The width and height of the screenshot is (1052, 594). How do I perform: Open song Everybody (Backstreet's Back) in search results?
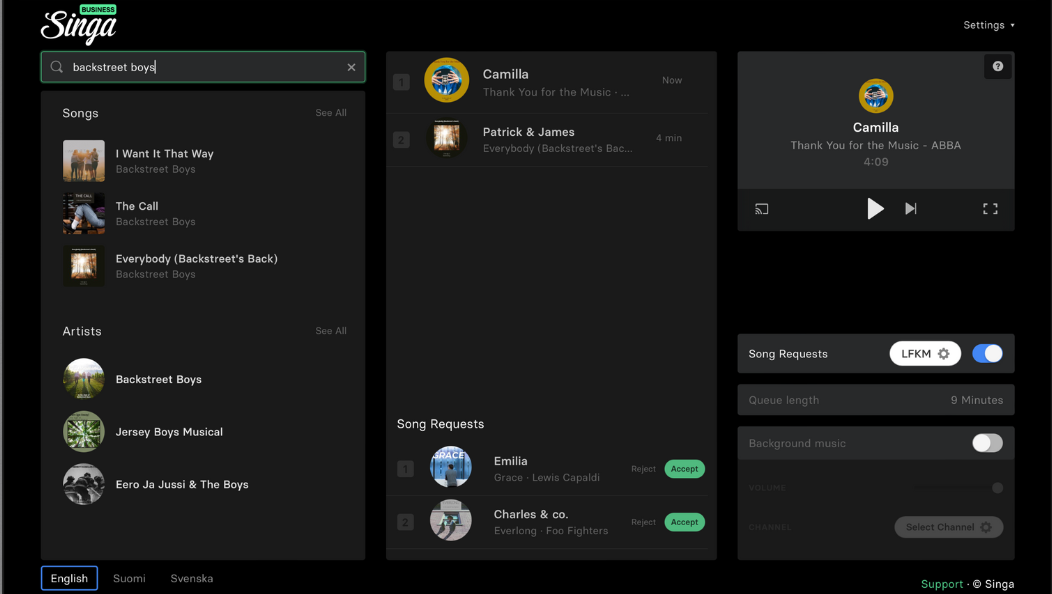[197, 258]
